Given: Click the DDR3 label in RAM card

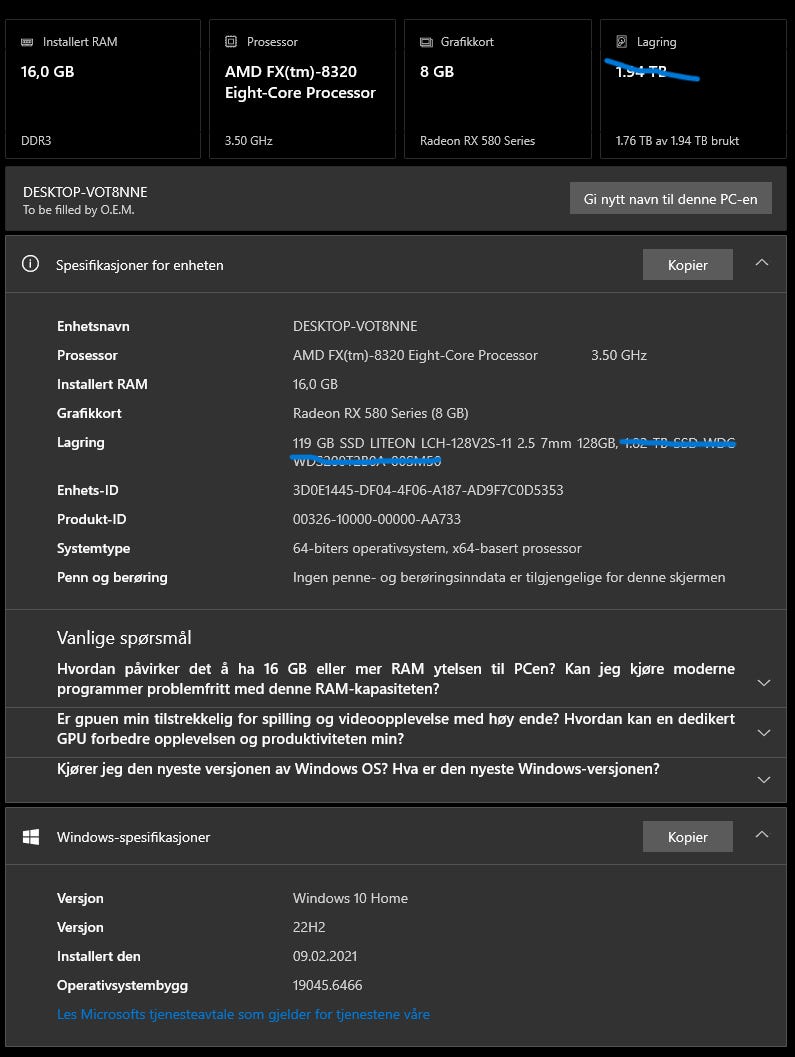Looking at the screenshot, I should coord(36,141).
